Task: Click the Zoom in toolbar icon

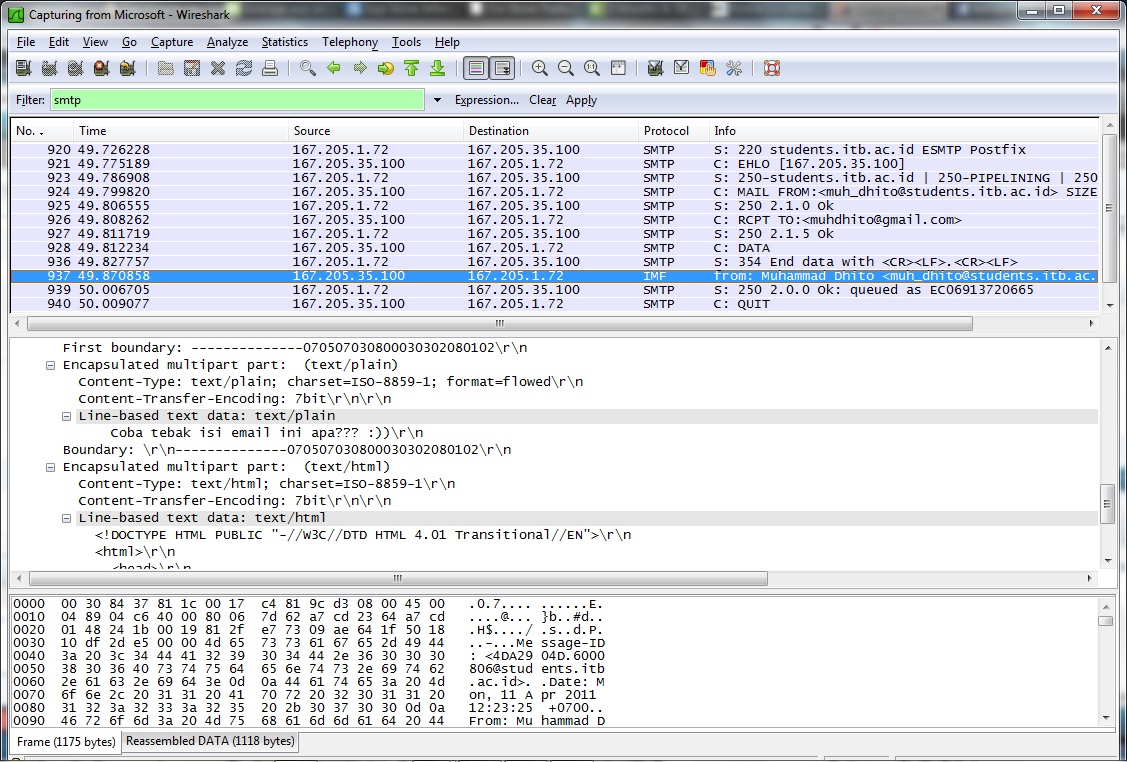Action: tap(540, 69)
